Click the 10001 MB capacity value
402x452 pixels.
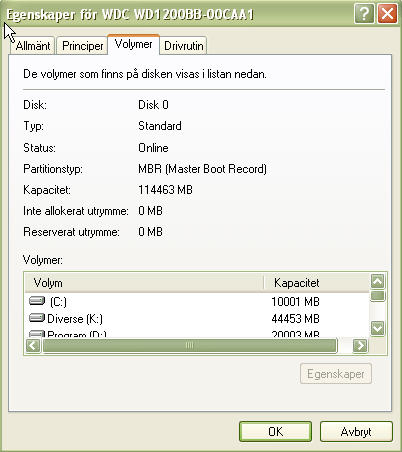[295, 302]
